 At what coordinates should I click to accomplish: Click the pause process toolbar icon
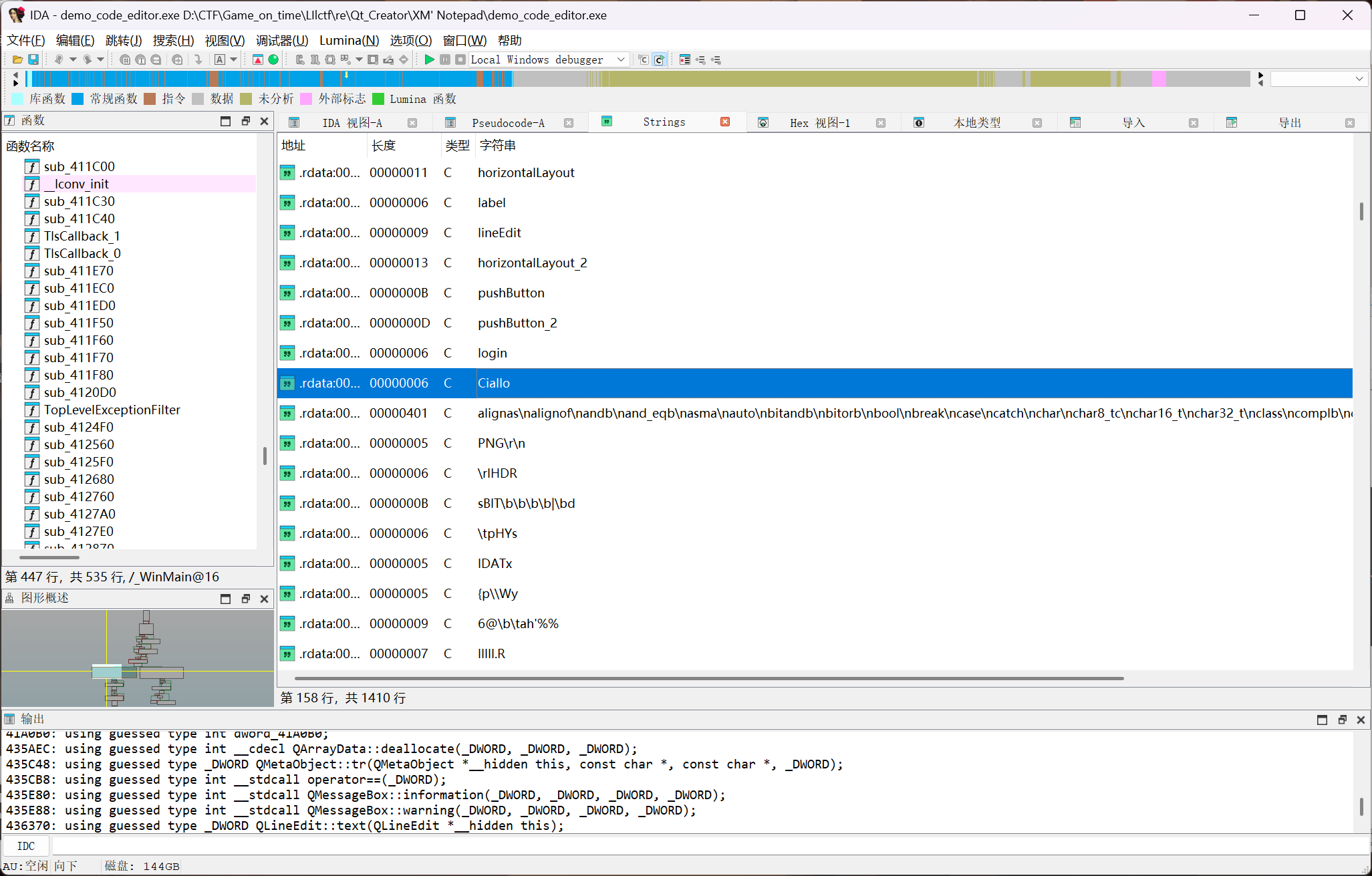pyautogui.click(x=445, y=59)
